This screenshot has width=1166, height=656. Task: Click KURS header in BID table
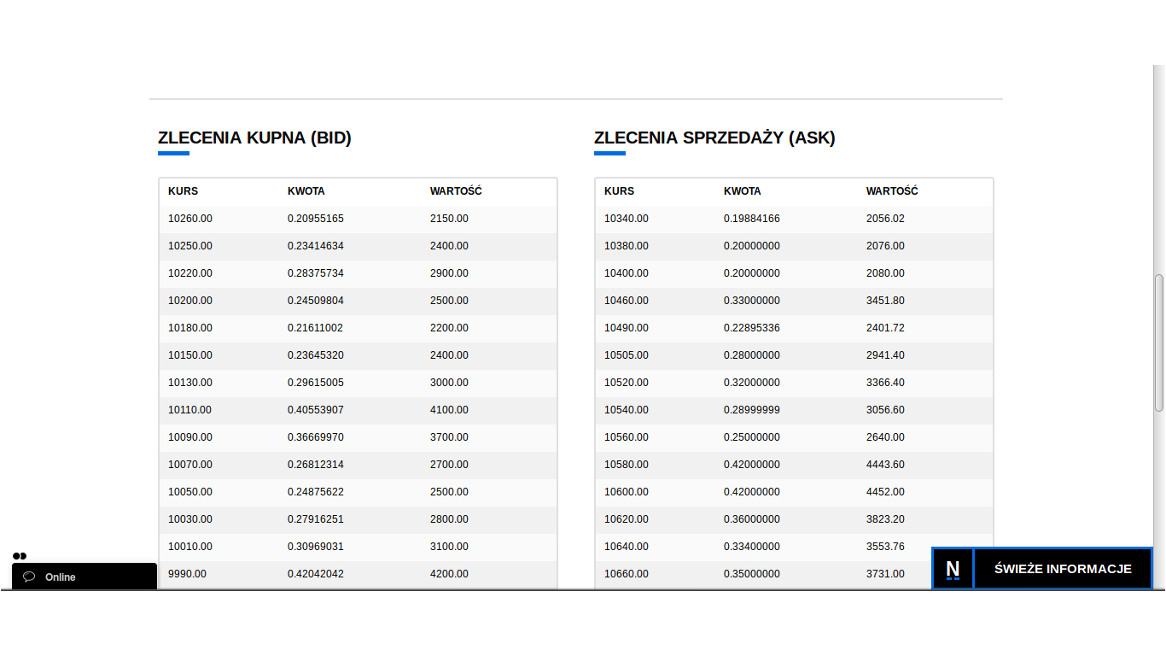click(183, 191)
